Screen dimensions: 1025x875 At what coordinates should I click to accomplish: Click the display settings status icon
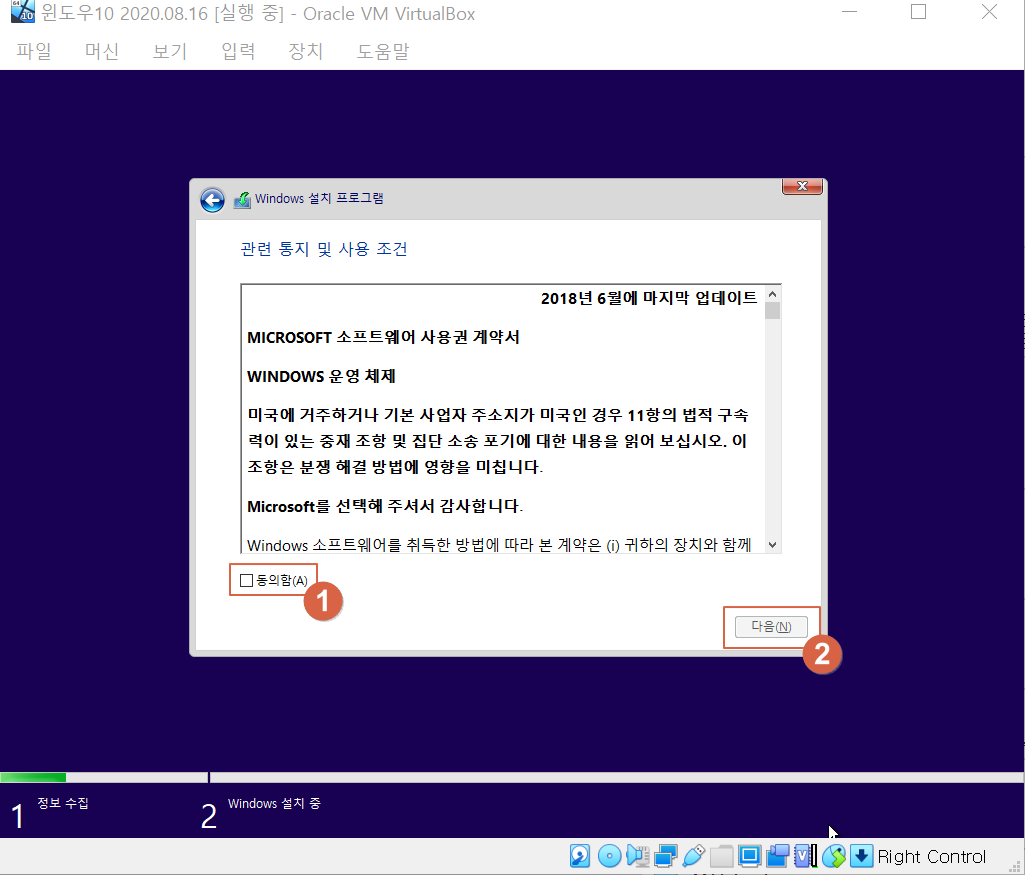[x=750, y=856]
